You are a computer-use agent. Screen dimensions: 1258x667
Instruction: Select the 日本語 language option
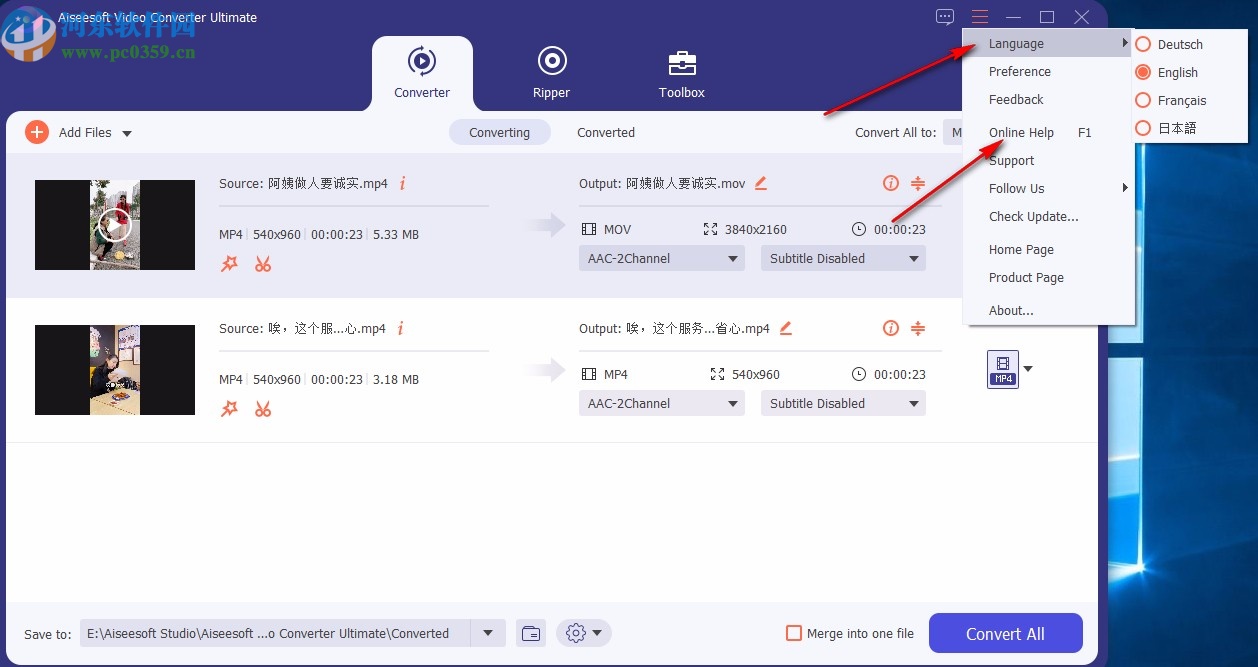tap(1180, 128)
